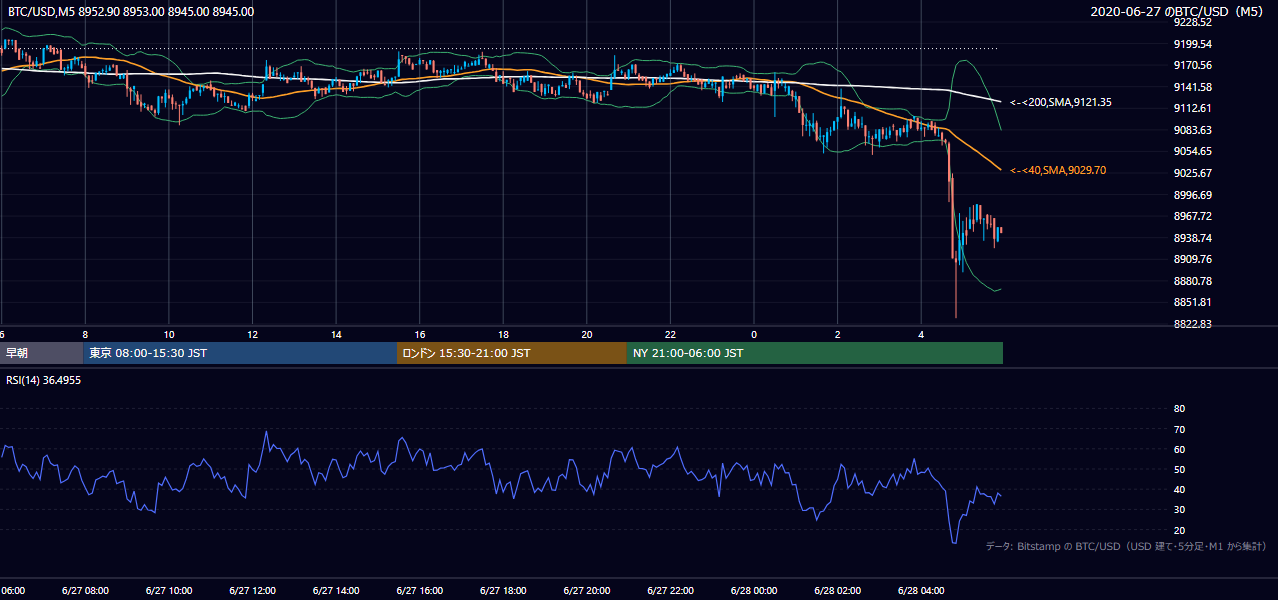Click RSI axis level 80
The image size is (1278, 600).
click(1179, 409)
